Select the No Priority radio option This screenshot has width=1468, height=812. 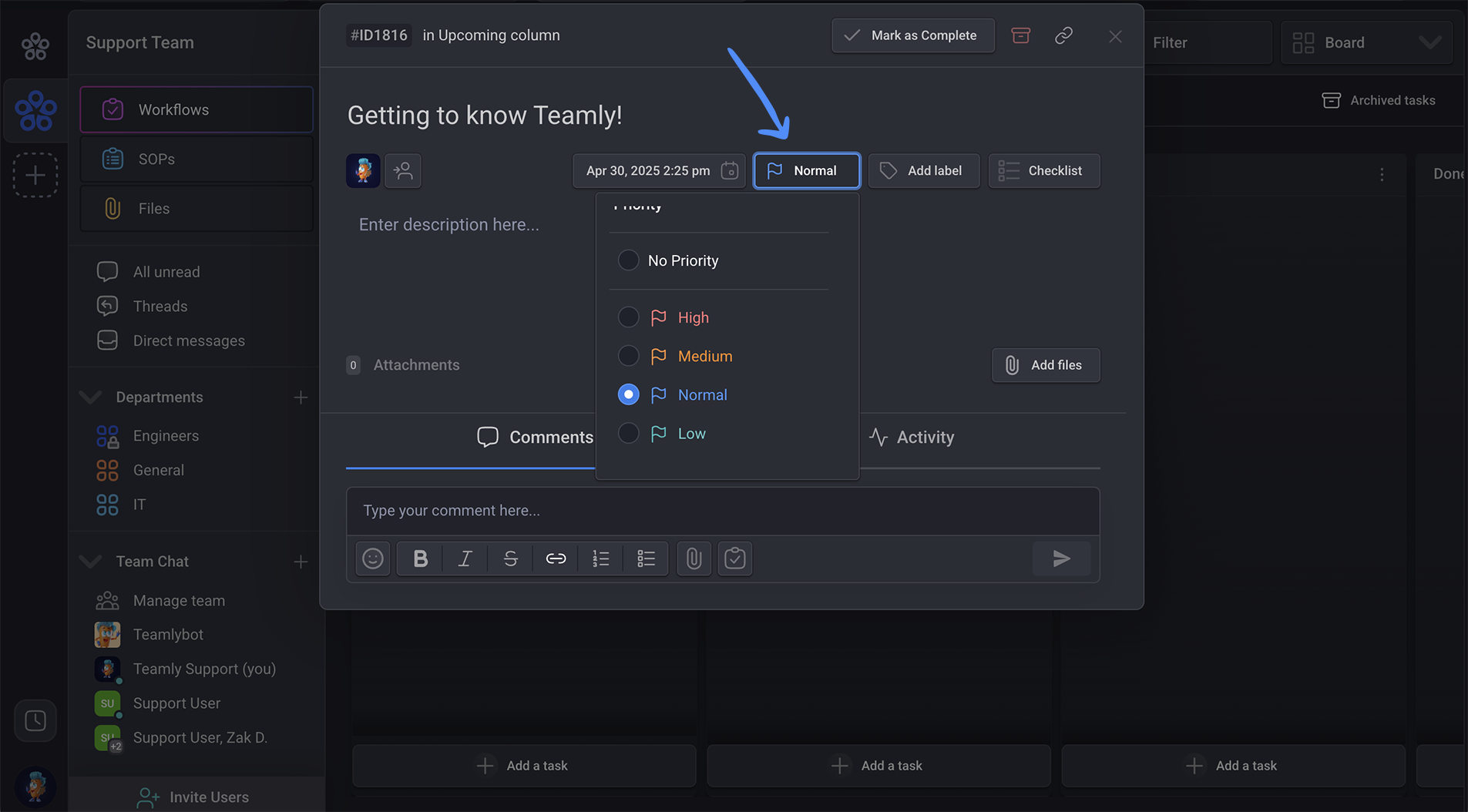tap(629, 260)
